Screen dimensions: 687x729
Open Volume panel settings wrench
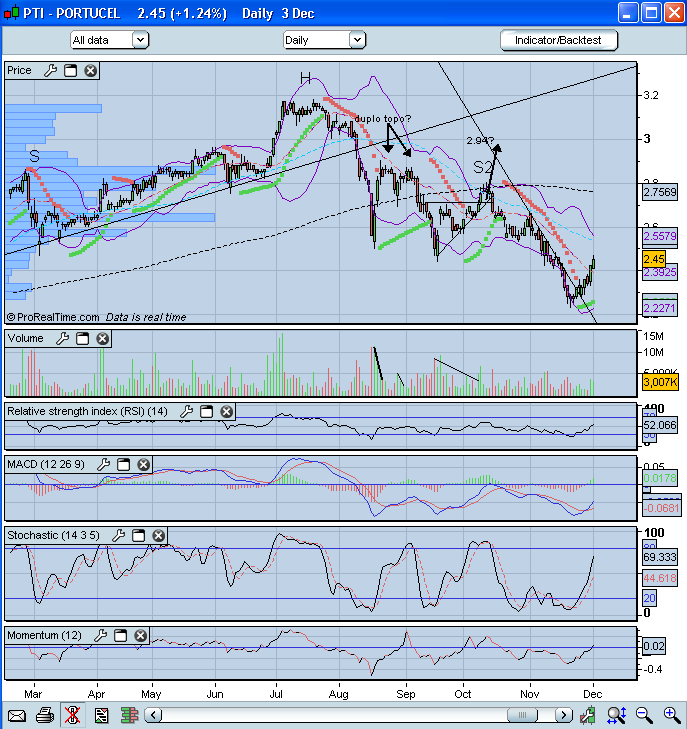[x=62, y=338]
